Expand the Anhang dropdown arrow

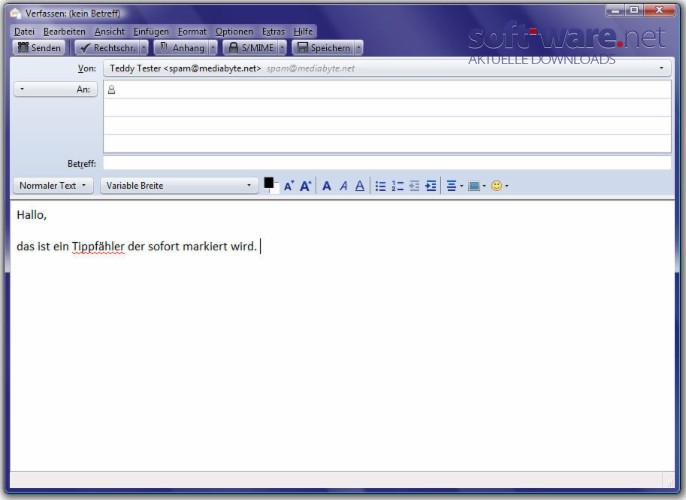click(x=213, y=48)
